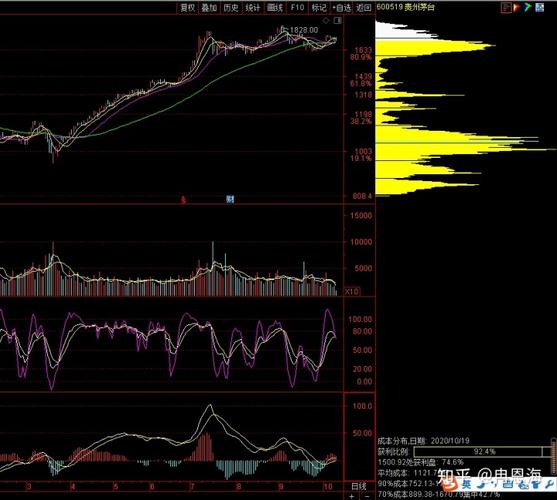
Task: Open the 统计 statistics menu
Action: tap(253, 7)
